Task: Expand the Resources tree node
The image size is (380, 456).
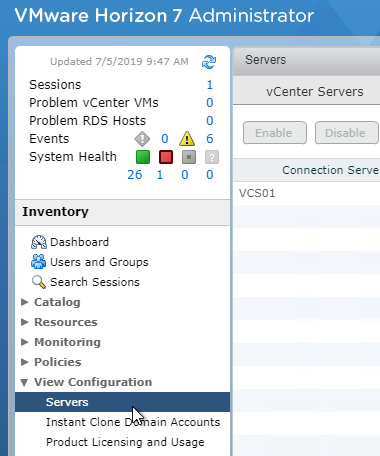Action: 24,322
